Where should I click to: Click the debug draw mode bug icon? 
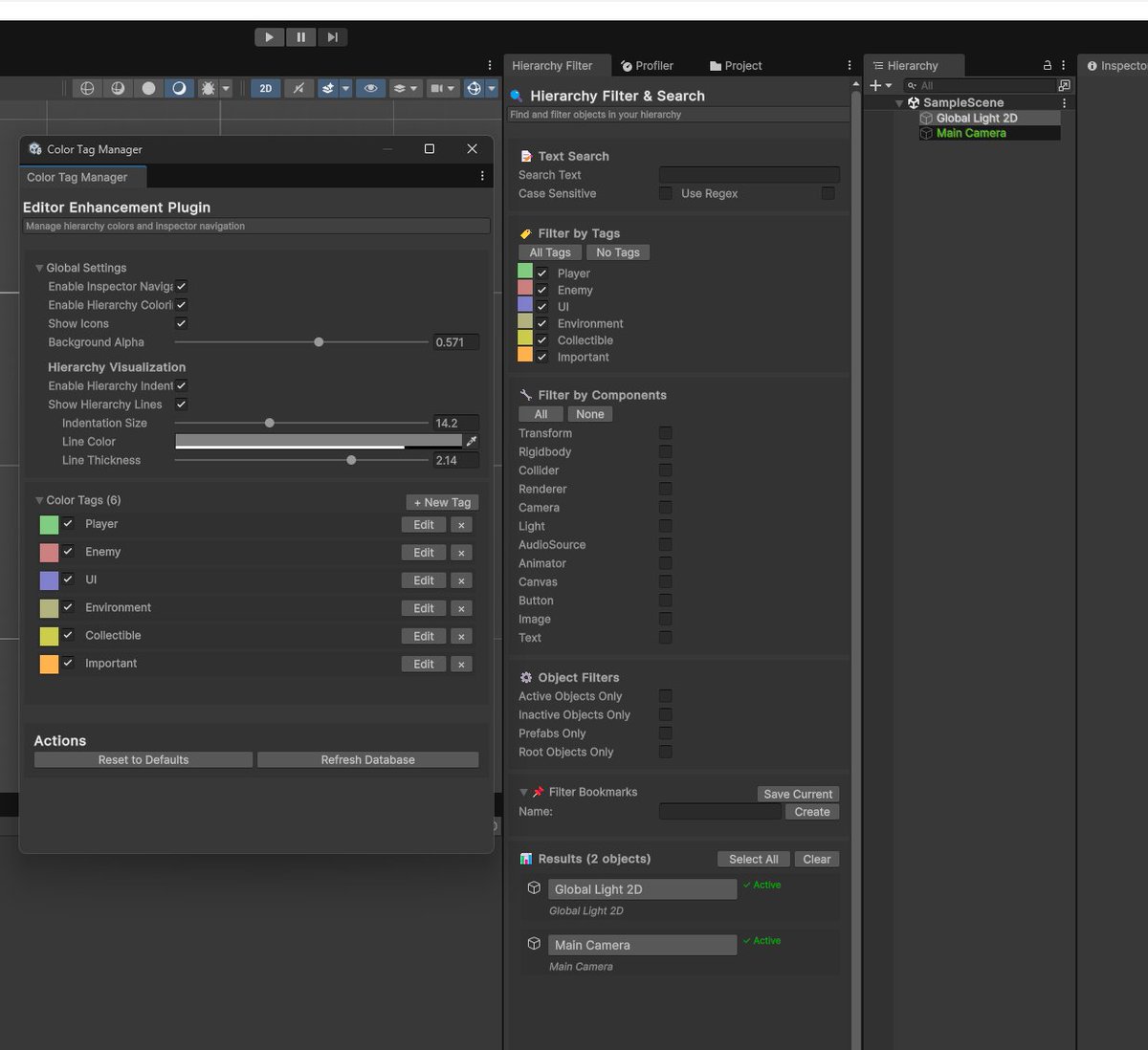208,88
